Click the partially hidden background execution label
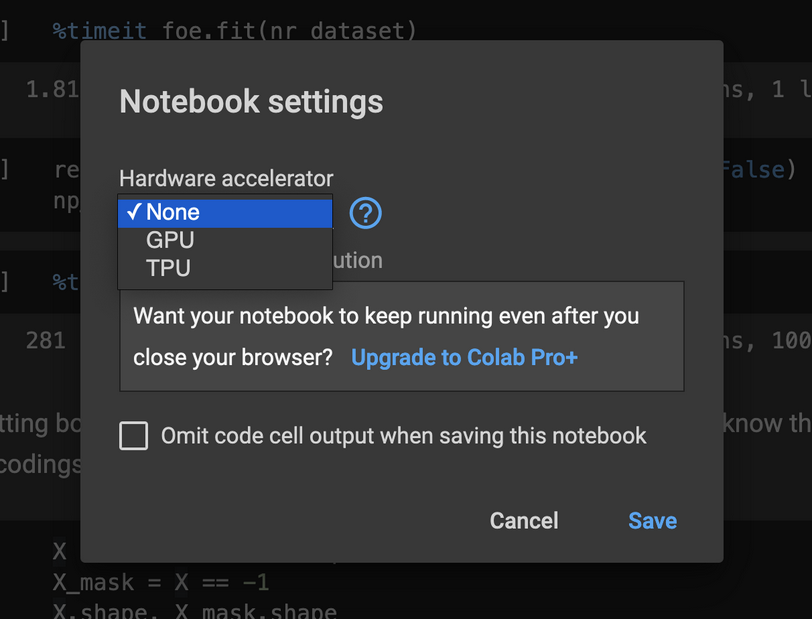Viewport: 812px width, 619px height. (x=358, y=260)
